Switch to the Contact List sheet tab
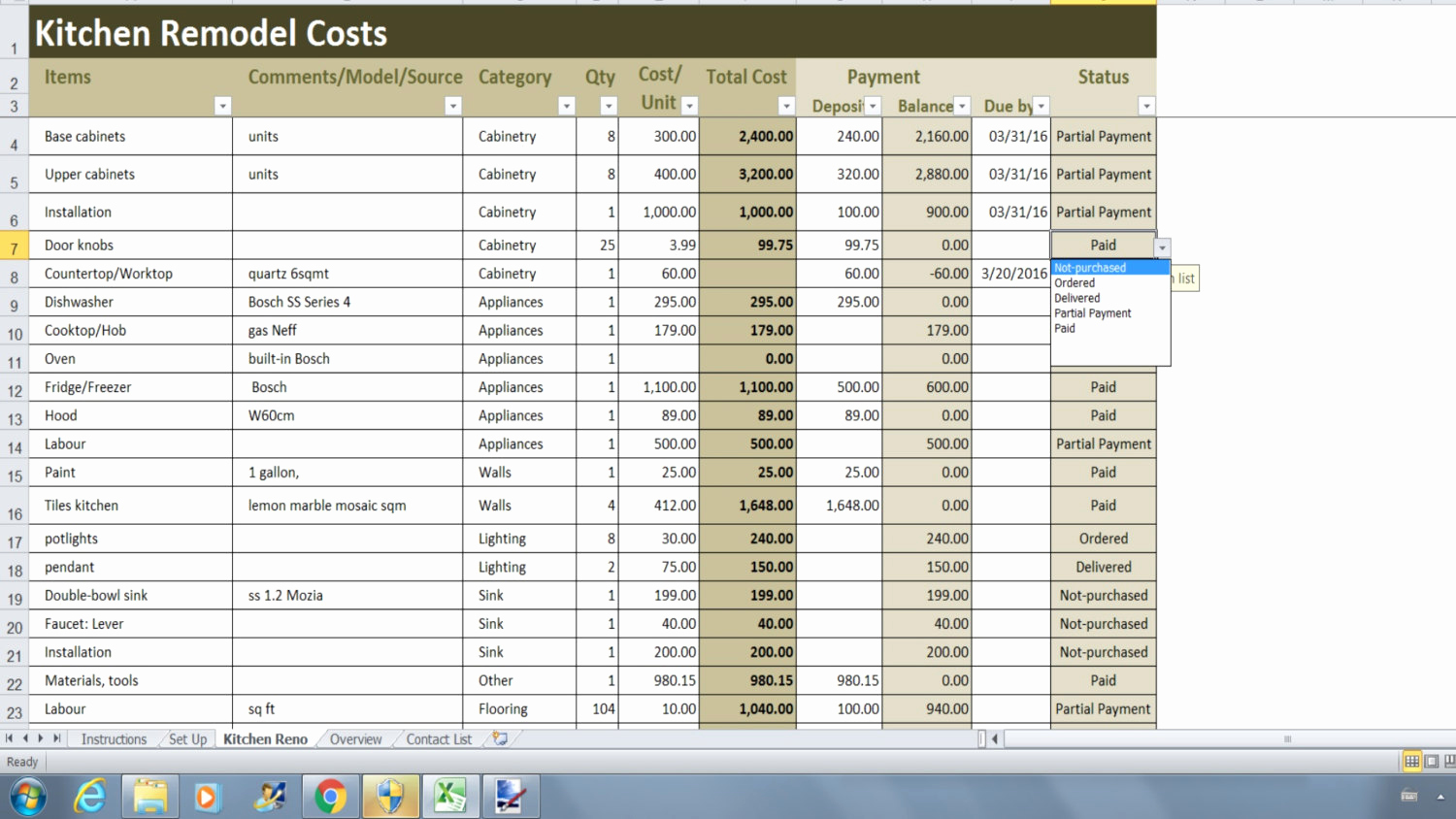1456x819 pixels. pyautogui.click(x=439, y=739)
